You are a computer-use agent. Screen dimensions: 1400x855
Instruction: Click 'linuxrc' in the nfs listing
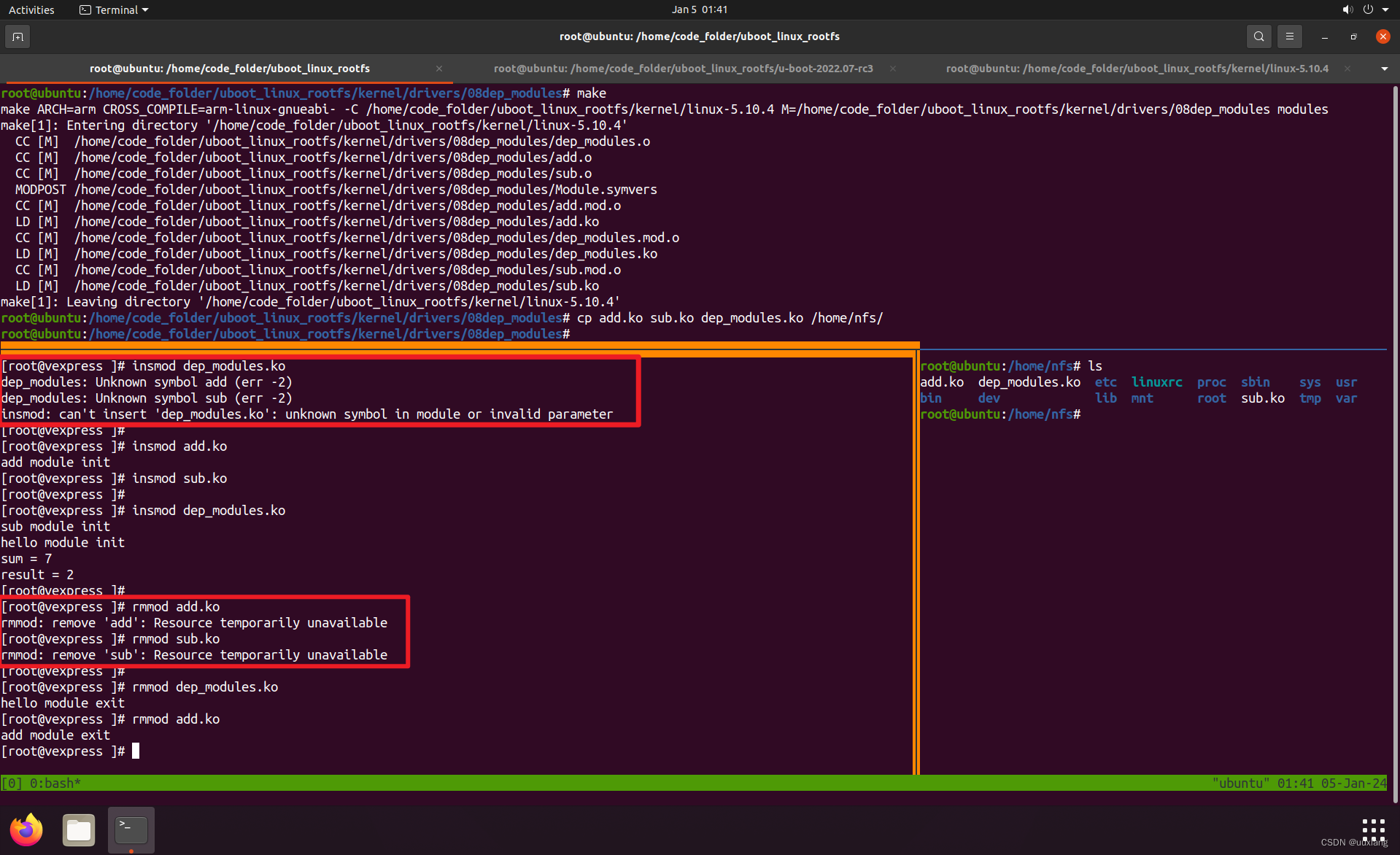pos(1157,382)
